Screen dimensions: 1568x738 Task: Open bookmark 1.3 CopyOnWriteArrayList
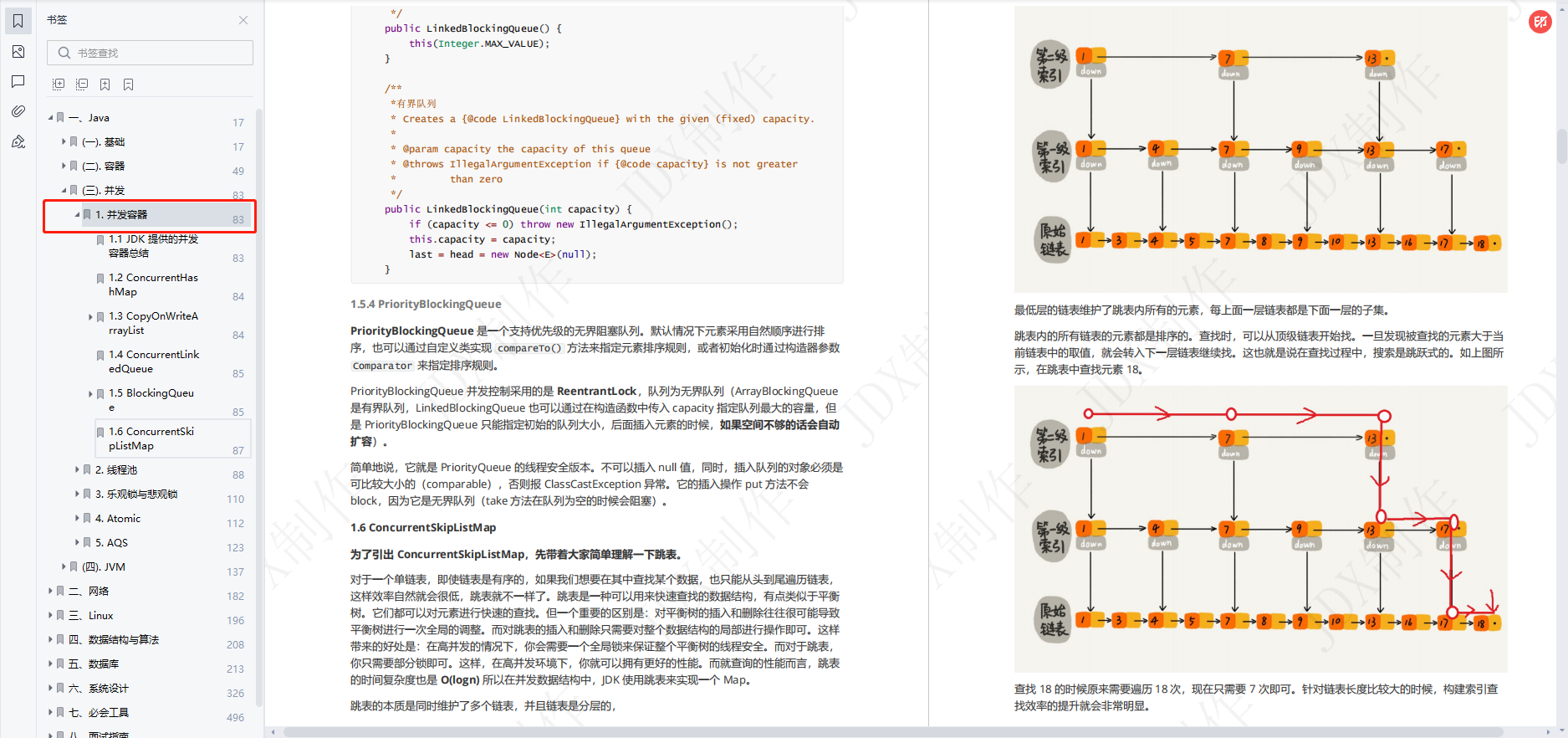tap(154, 323)
